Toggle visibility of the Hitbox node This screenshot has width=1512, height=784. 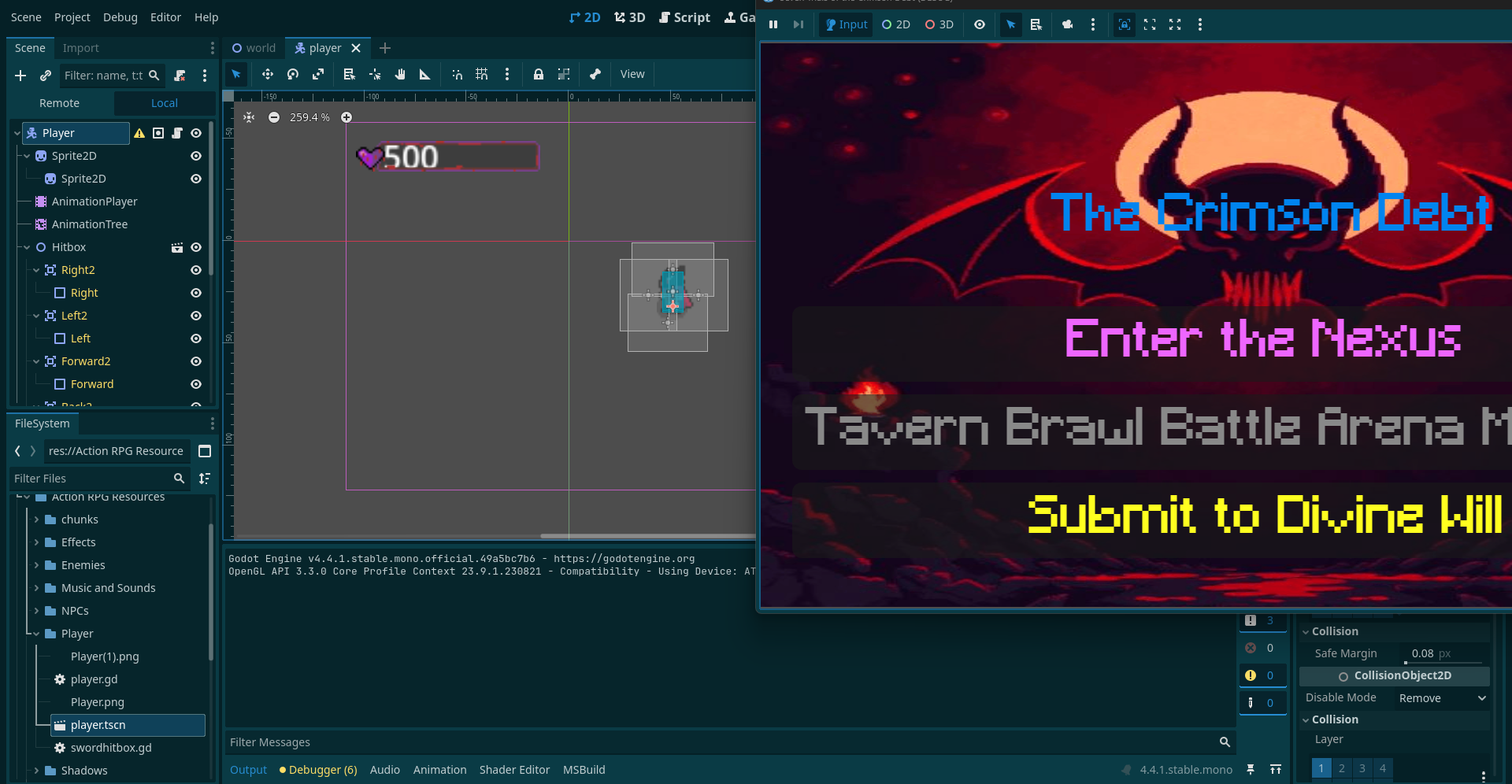click(x=196, y=247)
